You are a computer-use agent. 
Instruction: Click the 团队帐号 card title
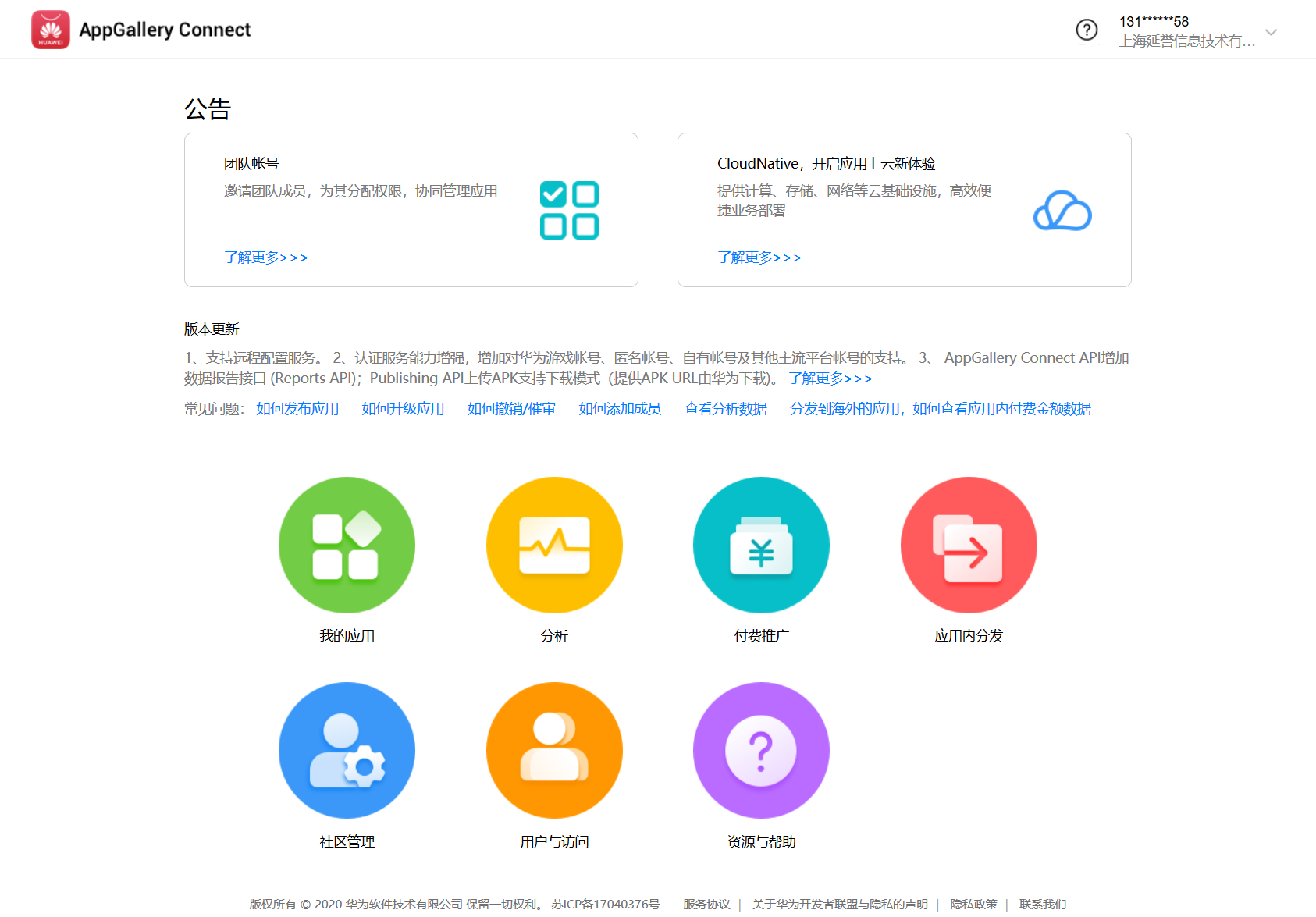[x=251, y=164]
